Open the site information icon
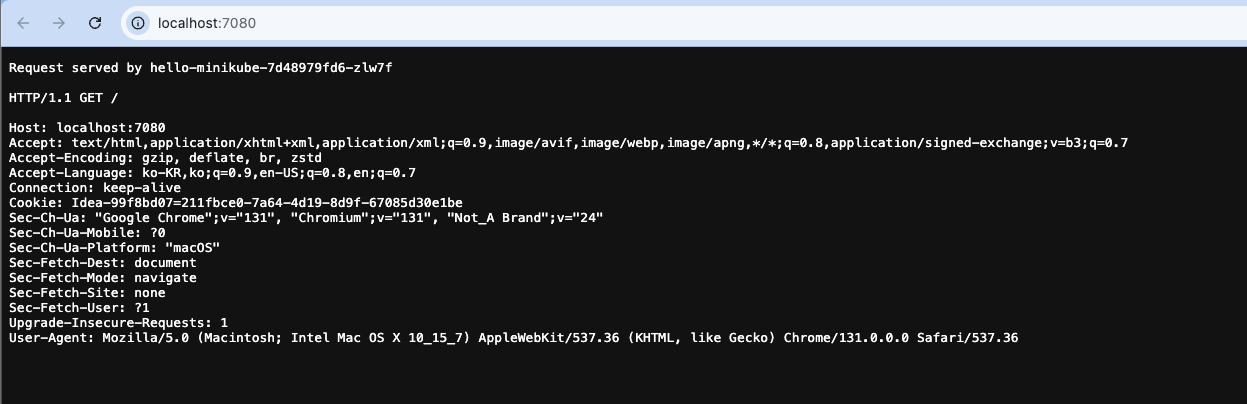Image resolution: width=1247 pixels, height=404 pixels. (x=138, y=23)
